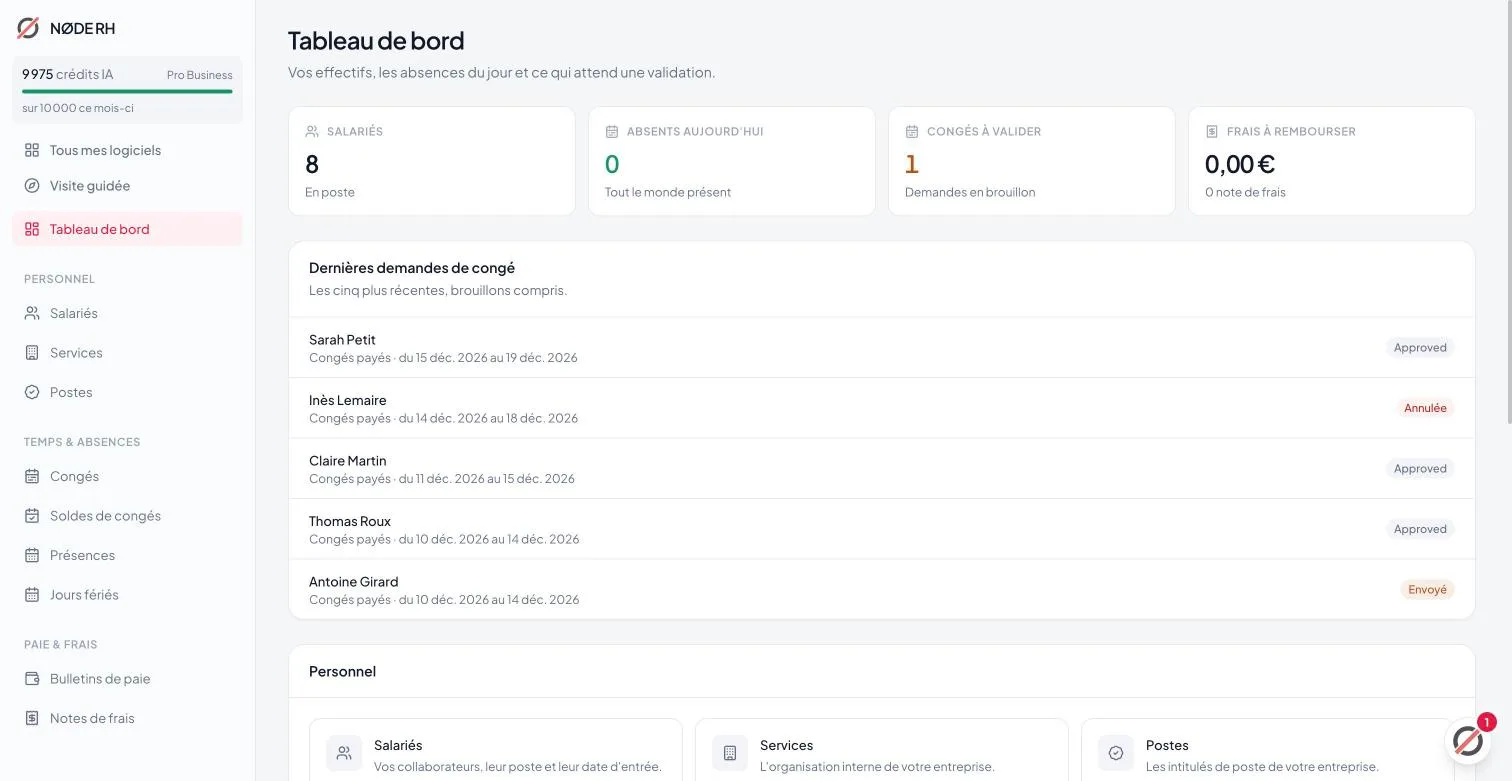Select Jours fériés menu item

[127, 595]
